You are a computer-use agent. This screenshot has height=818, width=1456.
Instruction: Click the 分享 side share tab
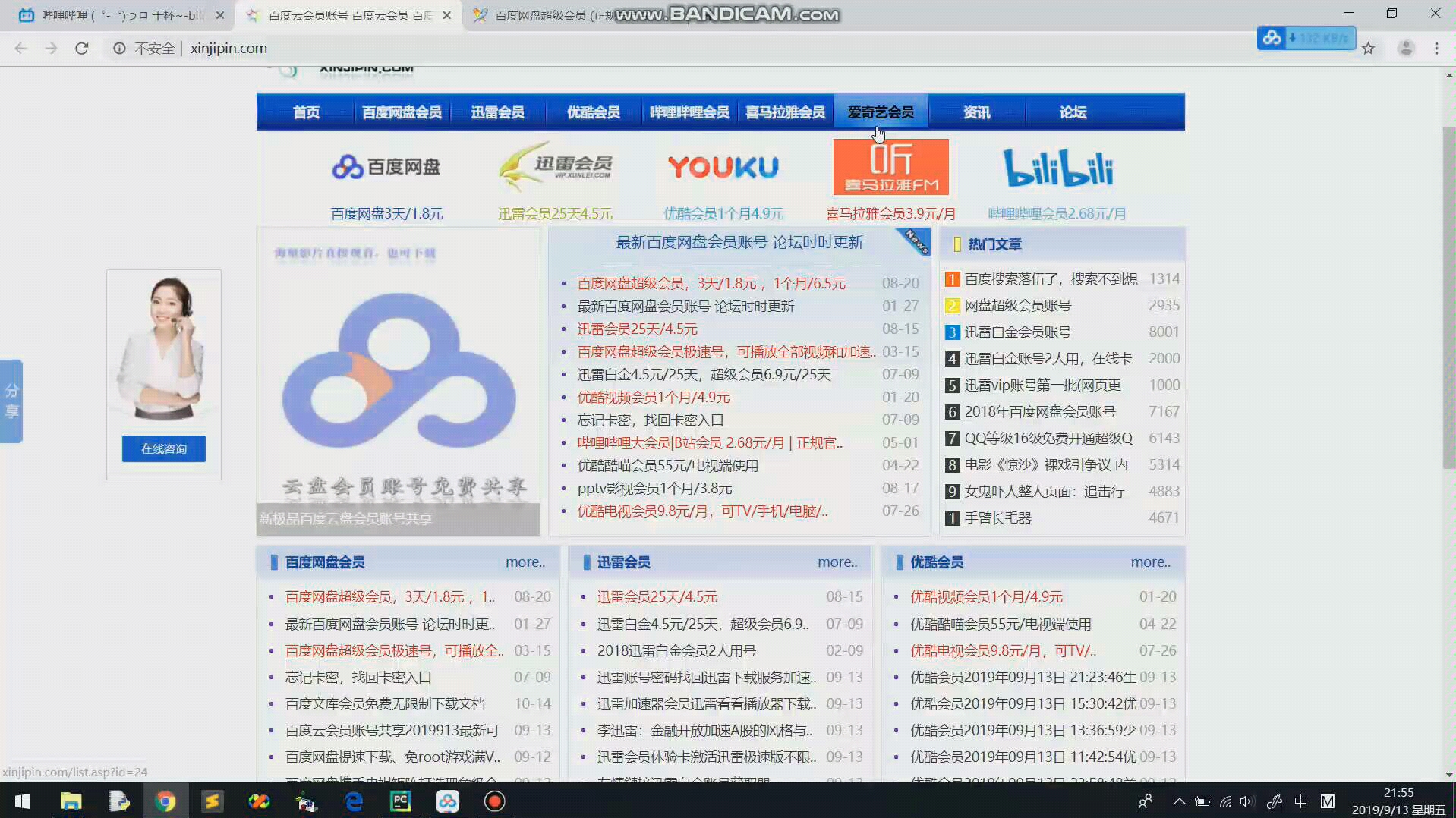pos(11,401)
